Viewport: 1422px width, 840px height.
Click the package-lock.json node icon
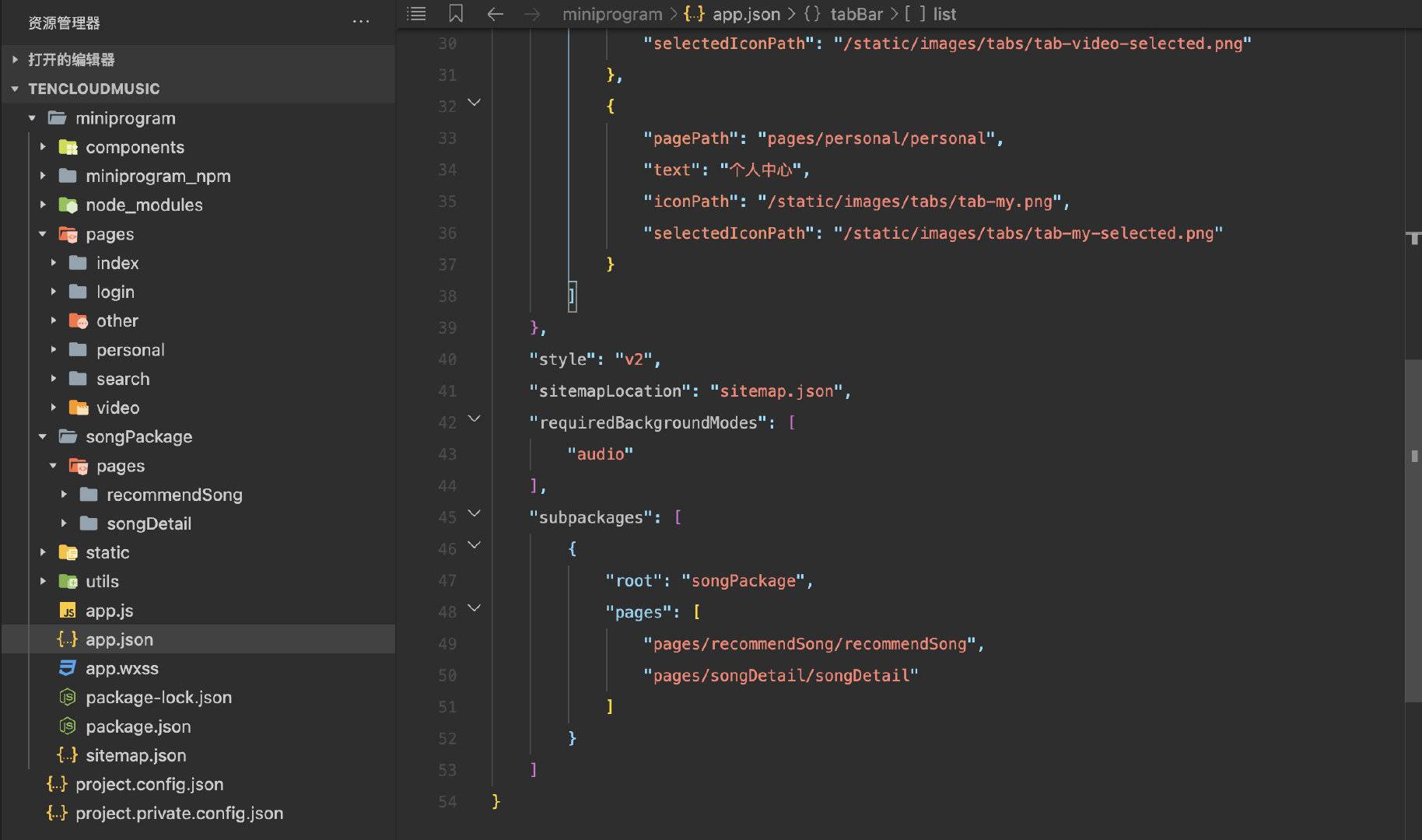(x=68, y=697)
